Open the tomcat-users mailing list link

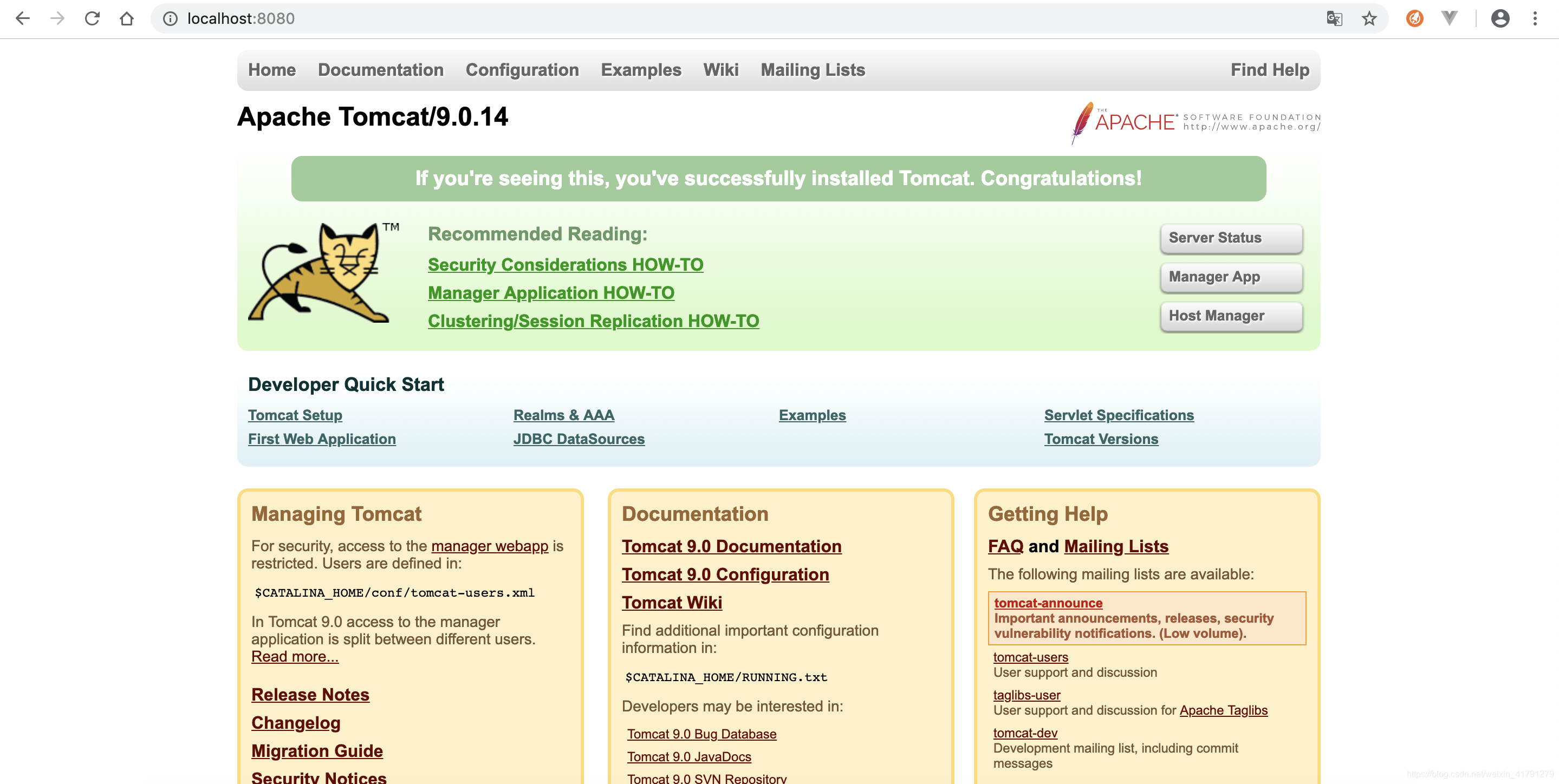(x=1031, y=657)
